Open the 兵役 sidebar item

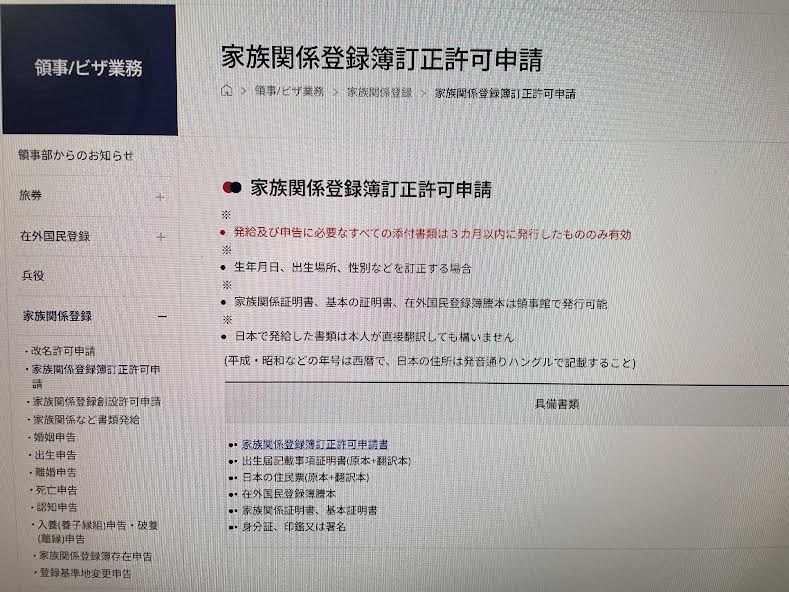pos(33,275)
